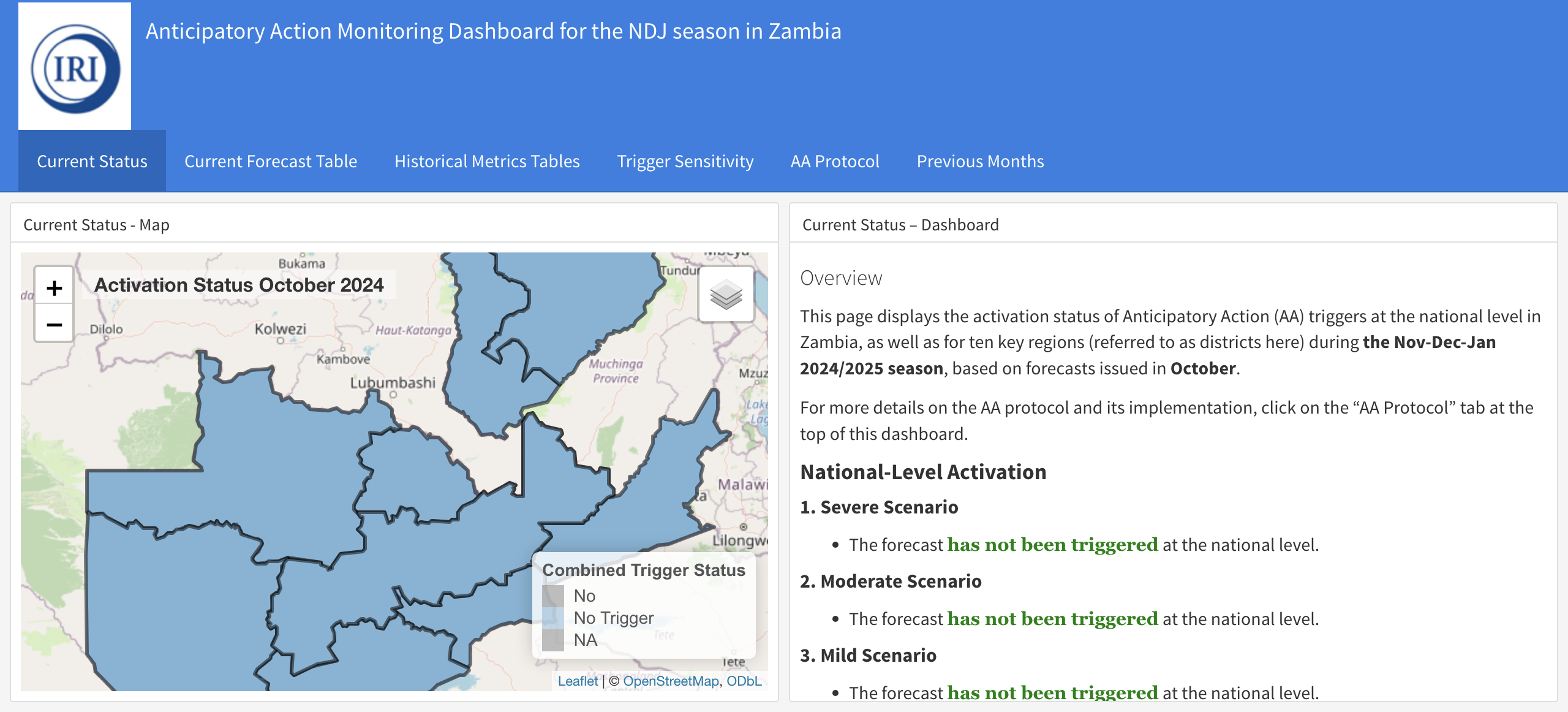1568x712 pixels.
Task: Zoom in using the map plus icon
Action: (x=54, y=286)
